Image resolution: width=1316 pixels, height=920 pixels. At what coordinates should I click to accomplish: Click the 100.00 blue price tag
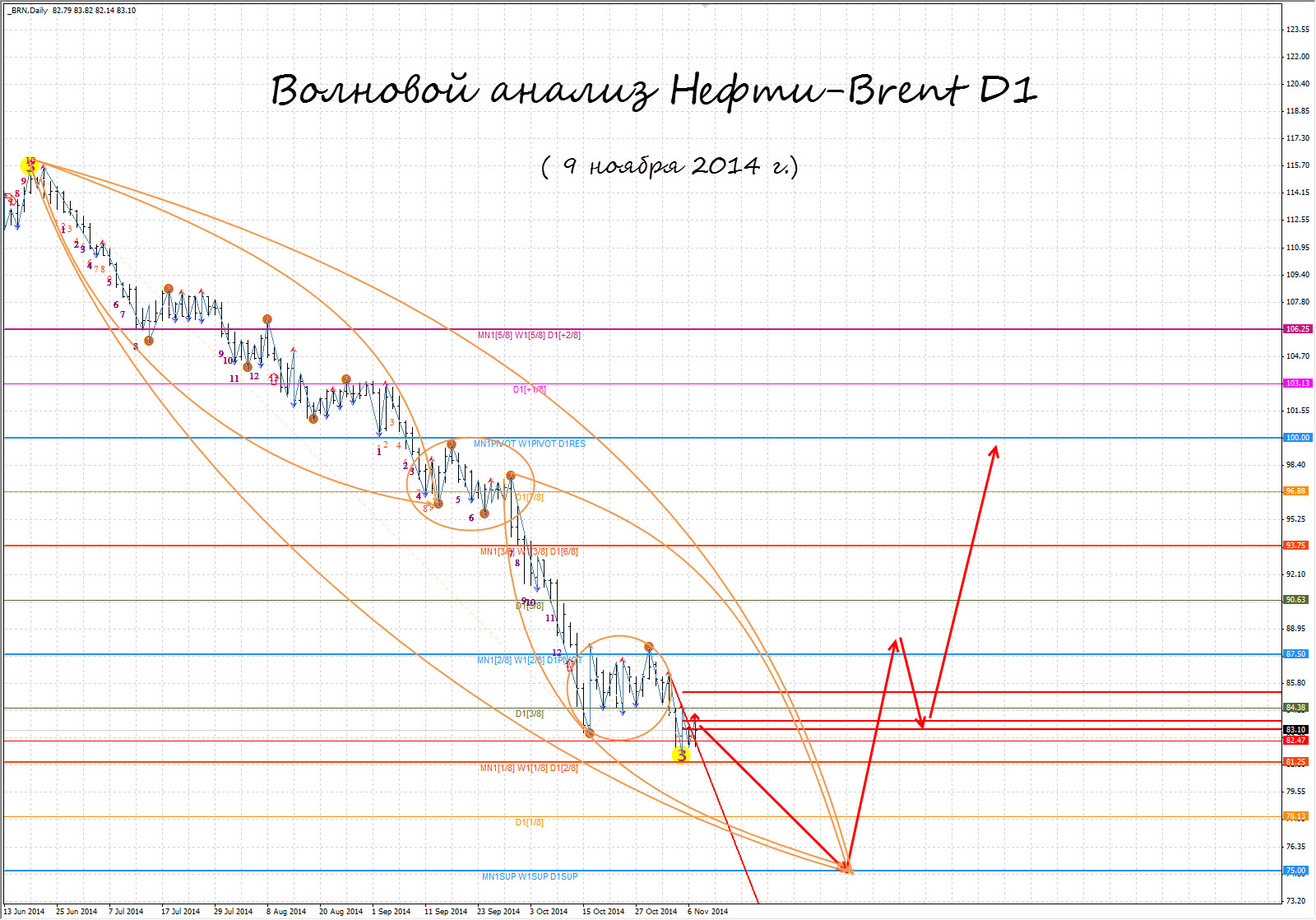click(x=1297, y=438)
